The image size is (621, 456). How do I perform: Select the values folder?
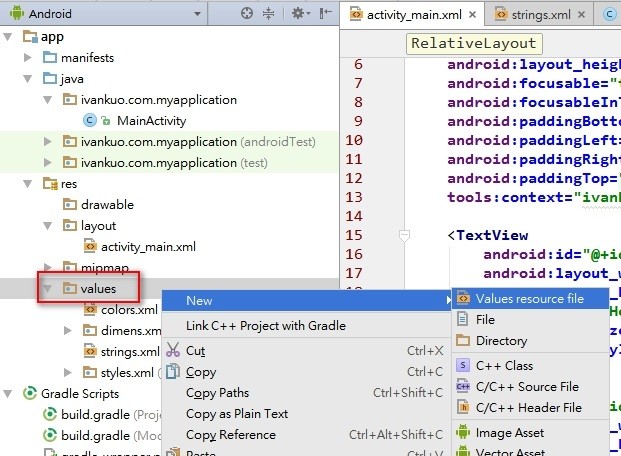pos(98,289)
